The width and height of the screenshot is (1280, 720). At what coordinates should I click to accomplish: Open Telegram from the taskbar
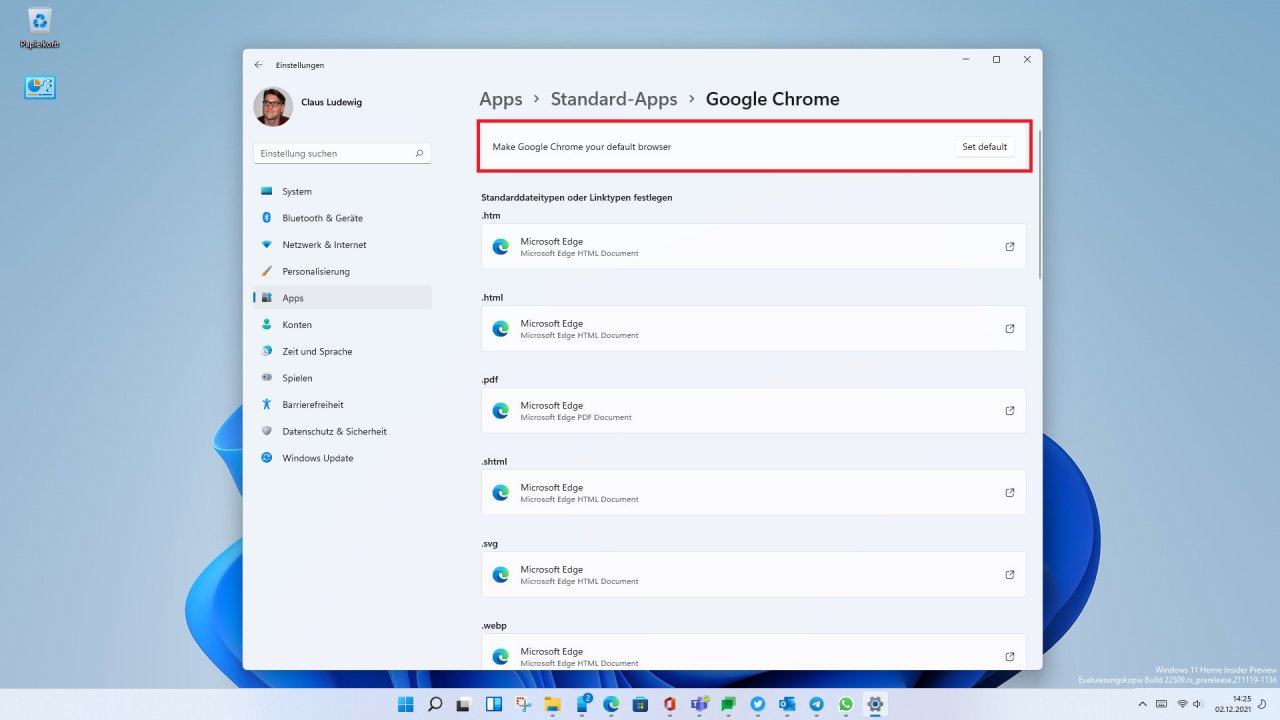[816, 704]
